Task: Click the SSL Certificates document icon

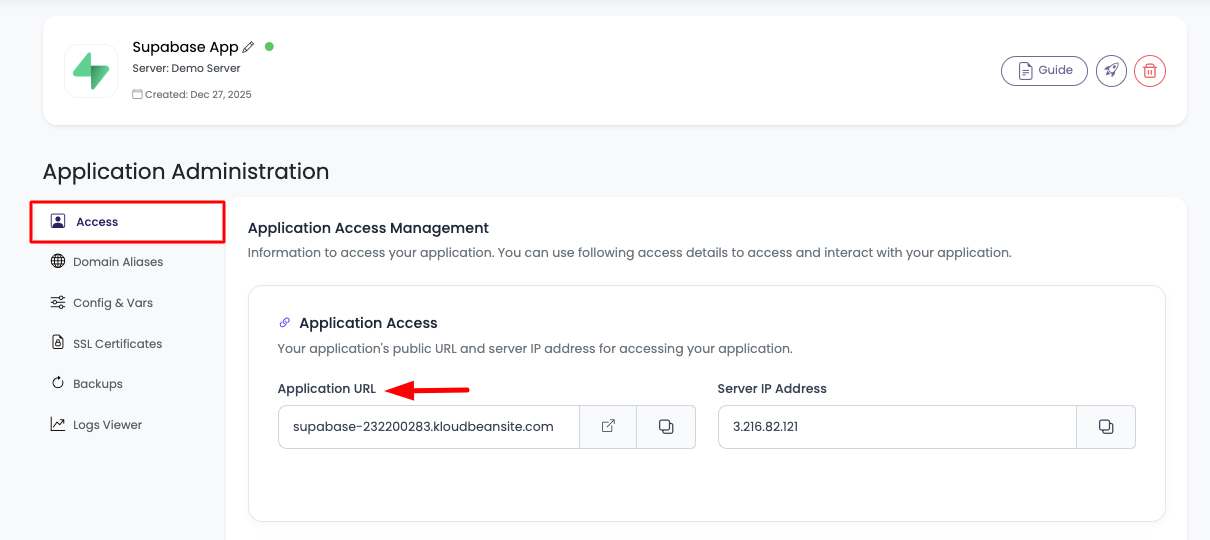Action: 58,343
